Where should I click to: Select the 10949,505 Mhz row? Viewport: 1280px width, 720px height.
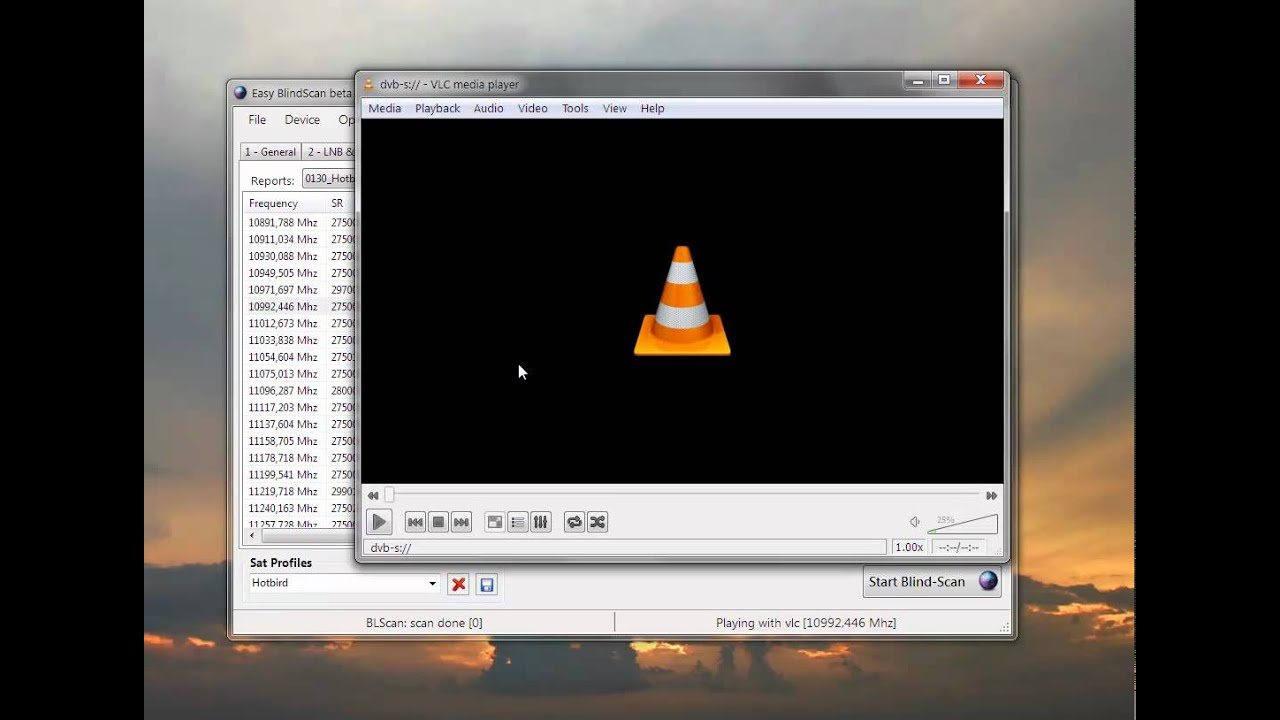click(300, 273)
